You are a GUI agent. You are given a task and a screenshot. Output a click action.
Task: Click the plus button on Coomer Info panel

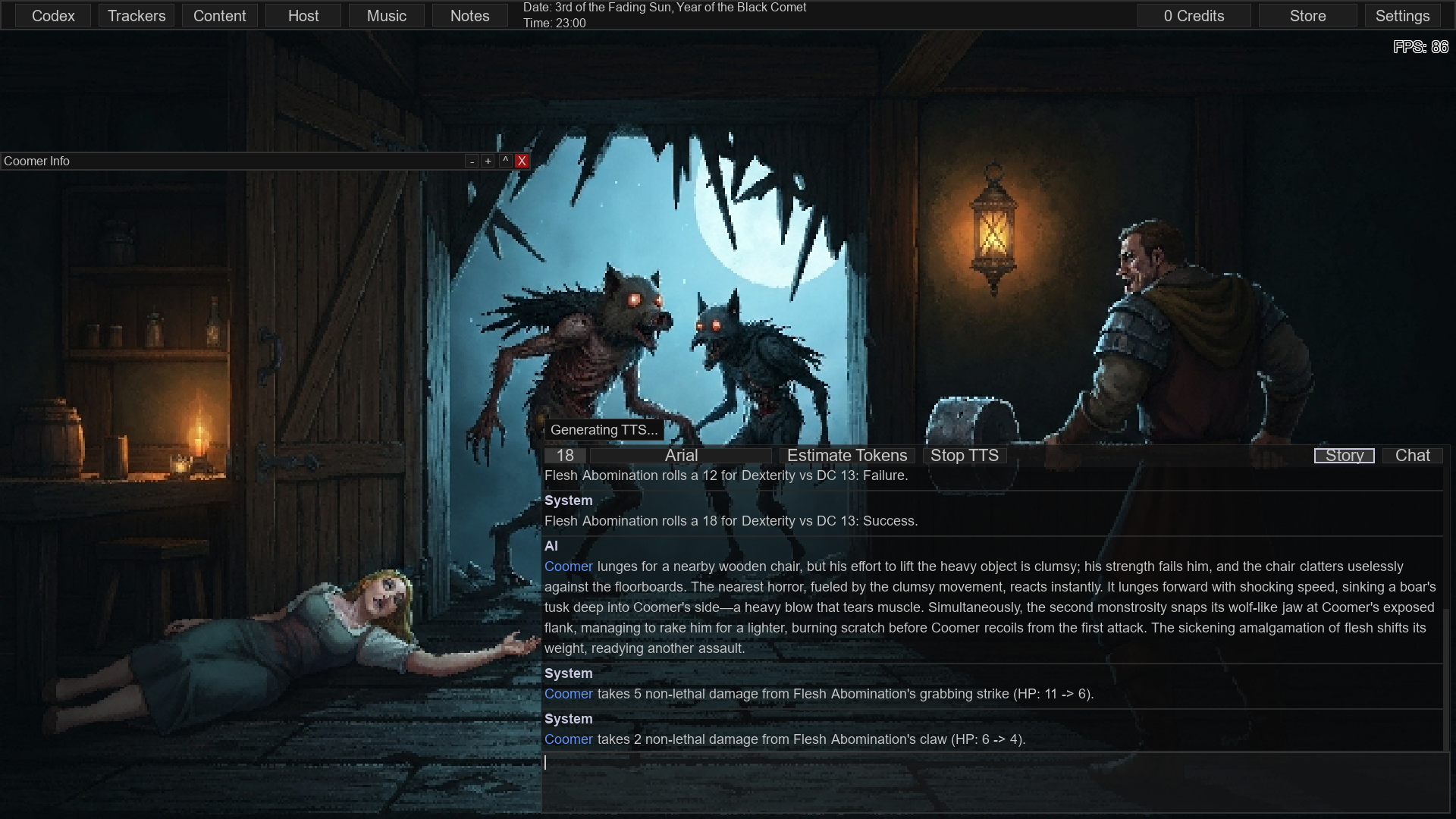pos(488,162)
